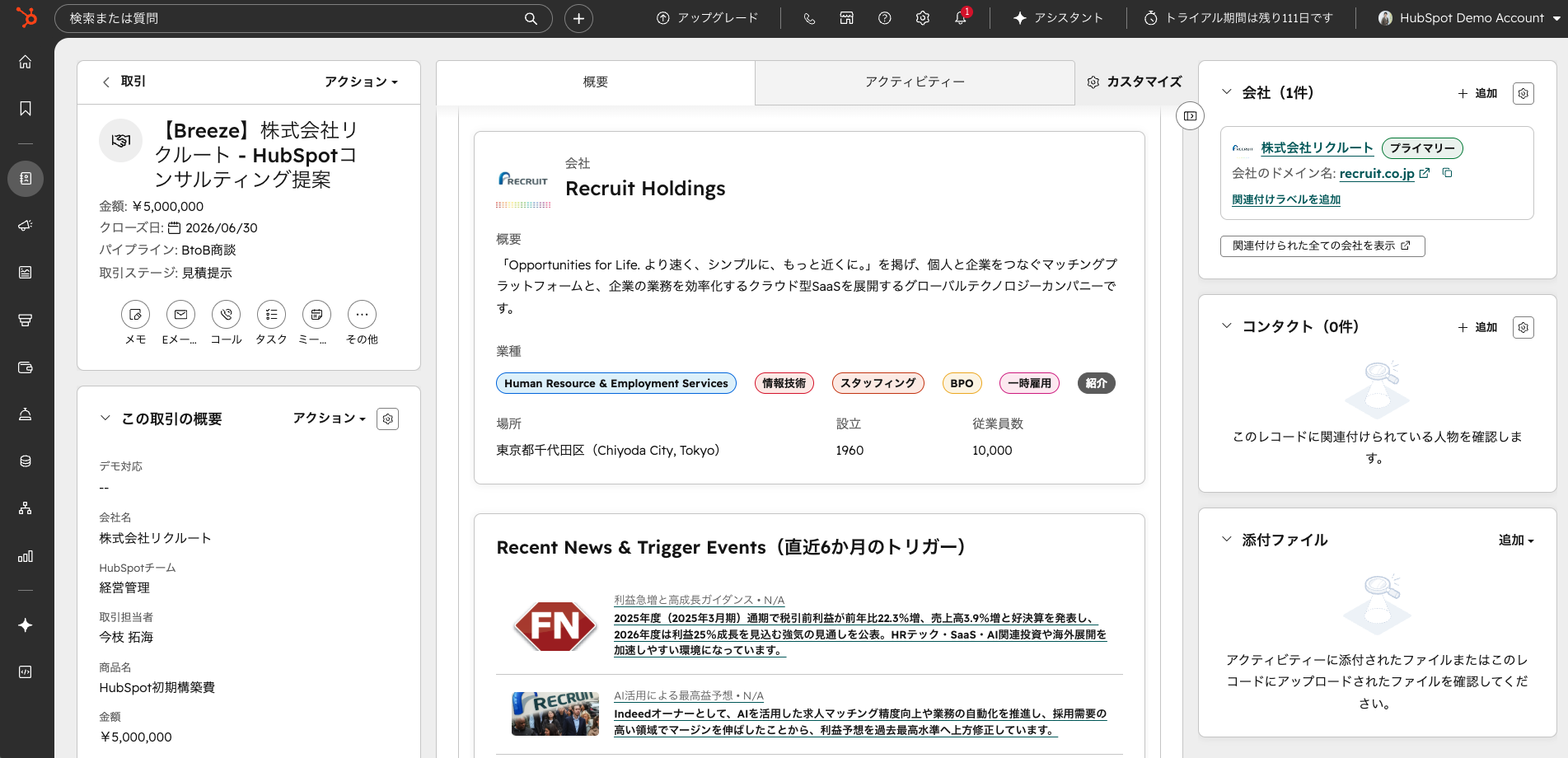Add a company with 追加 in 会社
This screenshot has height=758, width=1568.
tap(1477, 93)
